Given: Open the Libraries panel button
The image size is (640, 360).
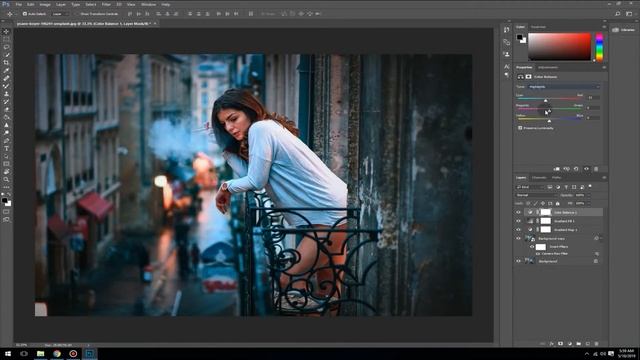Looking at the screenshot, I should [624, 30].
